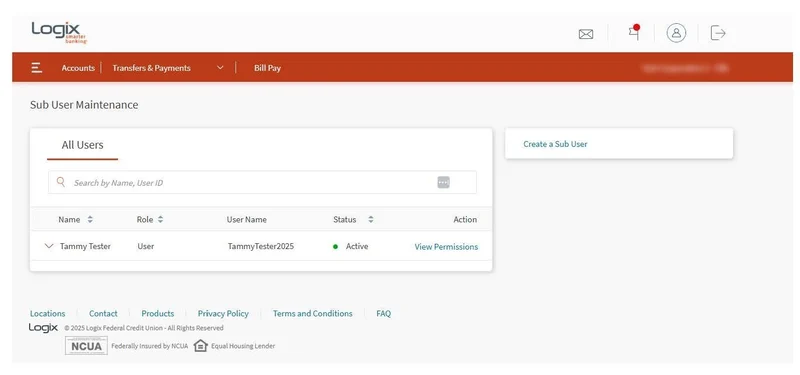Click the log out icon

click(718, 33)
